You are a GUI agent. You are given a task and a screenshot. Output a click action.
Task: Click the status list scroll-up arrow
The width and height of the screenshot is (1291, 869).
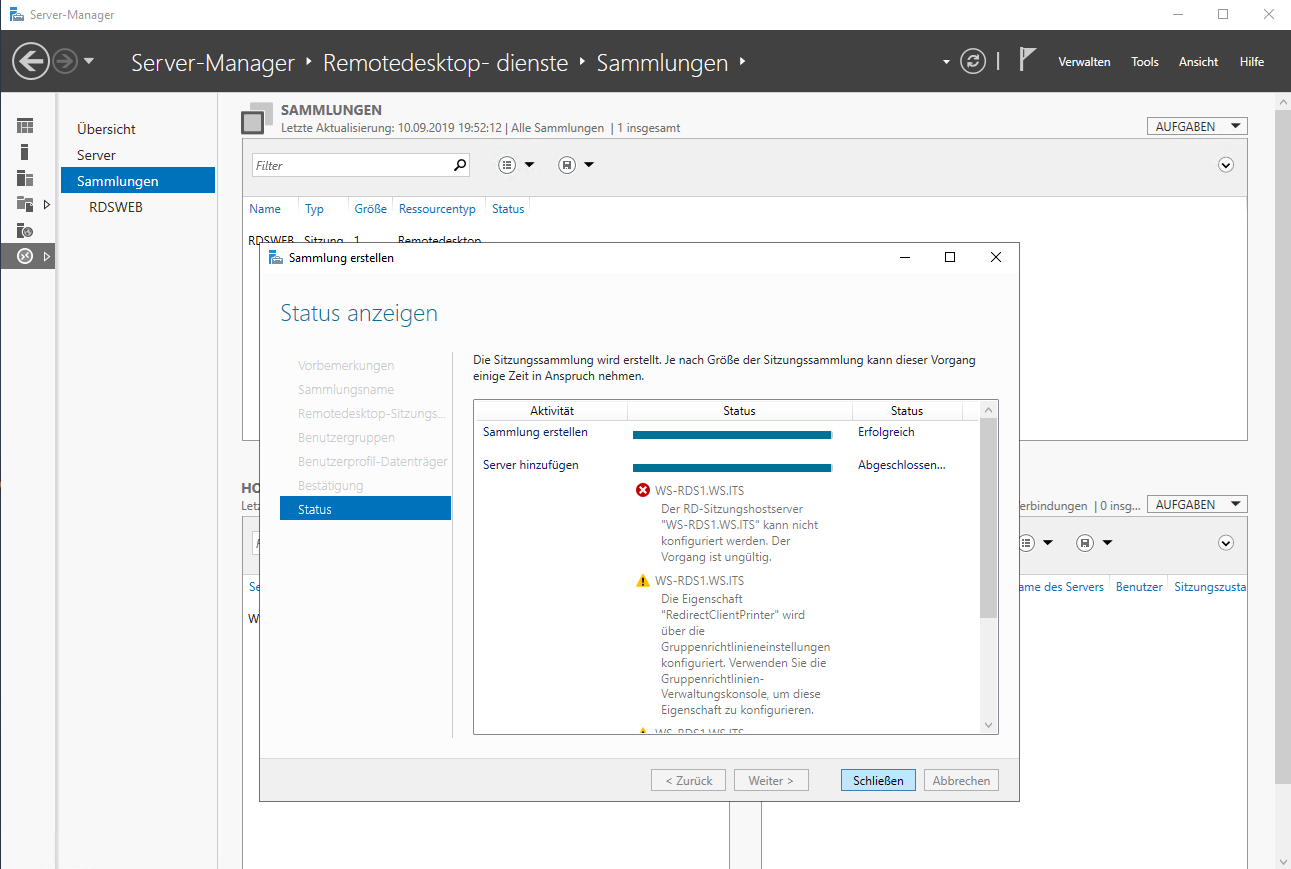point(989,410)
